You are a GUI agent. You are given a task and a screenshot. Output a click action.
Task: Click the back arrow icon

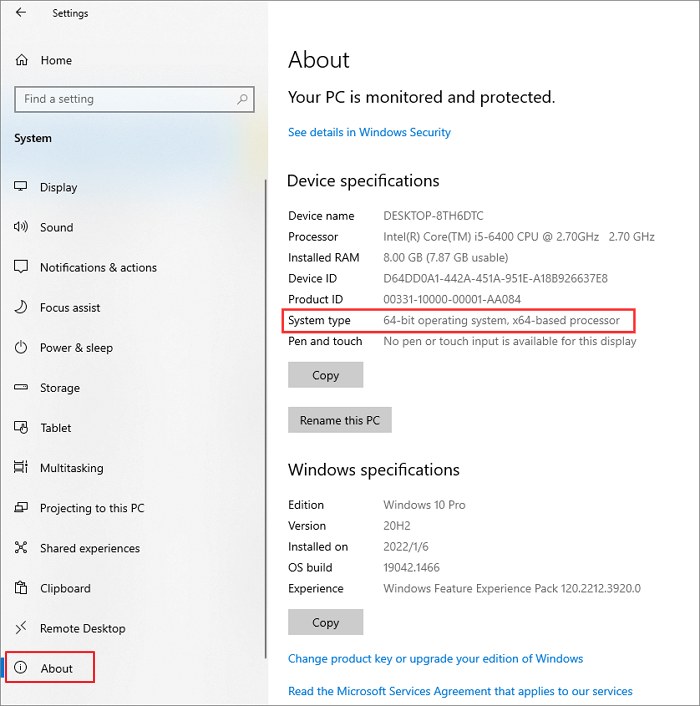point(22,13)
